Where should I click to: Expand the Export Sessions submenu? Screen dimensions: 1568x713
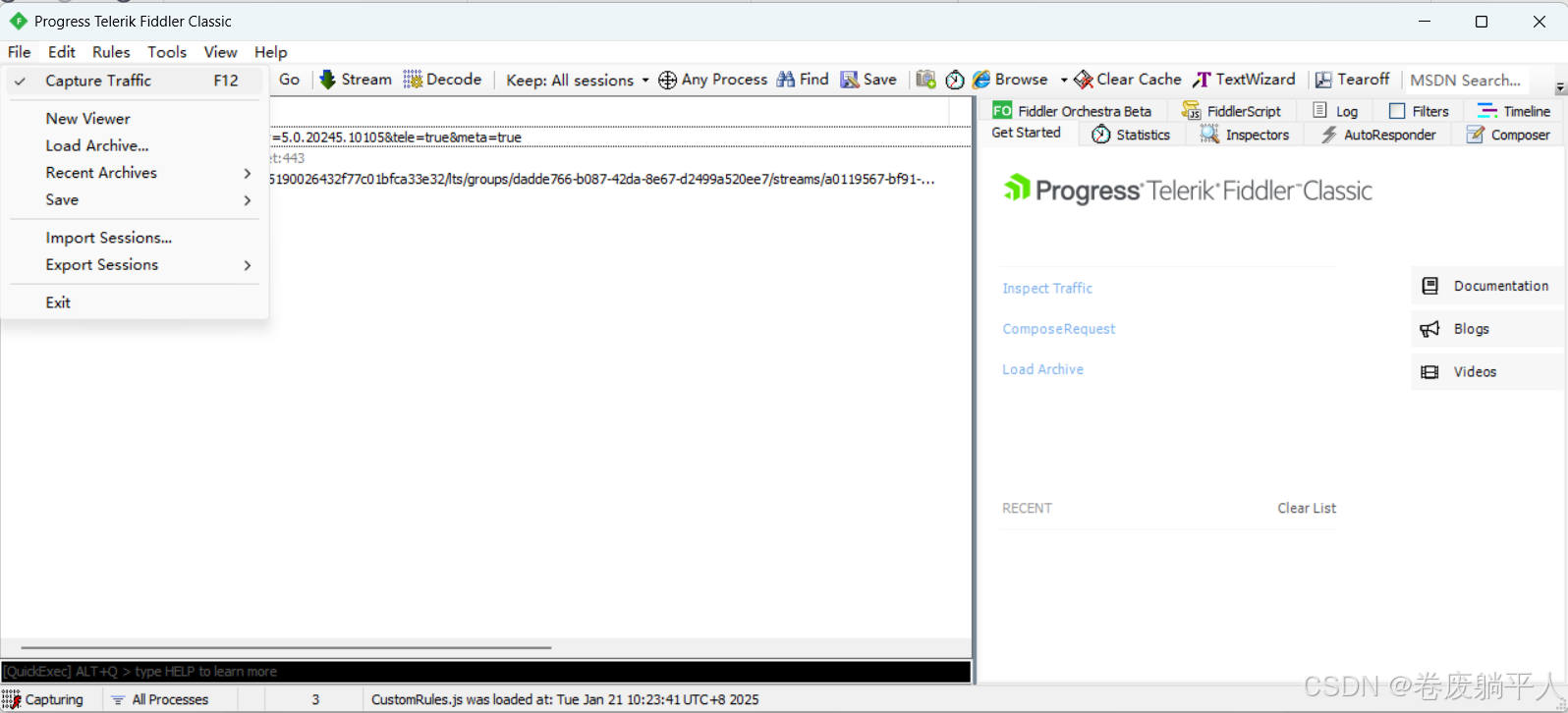(x=137, y=265)
